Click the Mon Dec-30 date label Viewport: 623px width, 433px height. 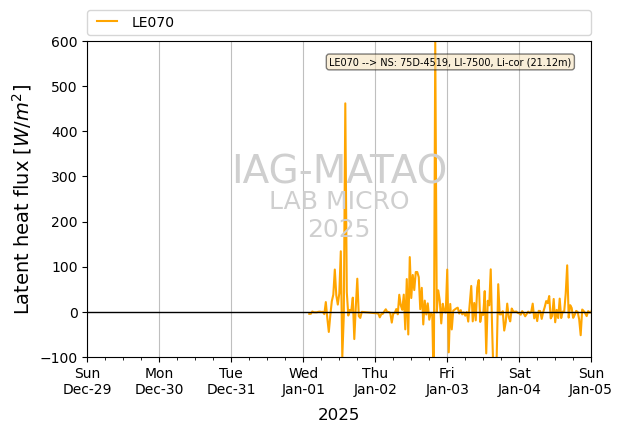159,381
